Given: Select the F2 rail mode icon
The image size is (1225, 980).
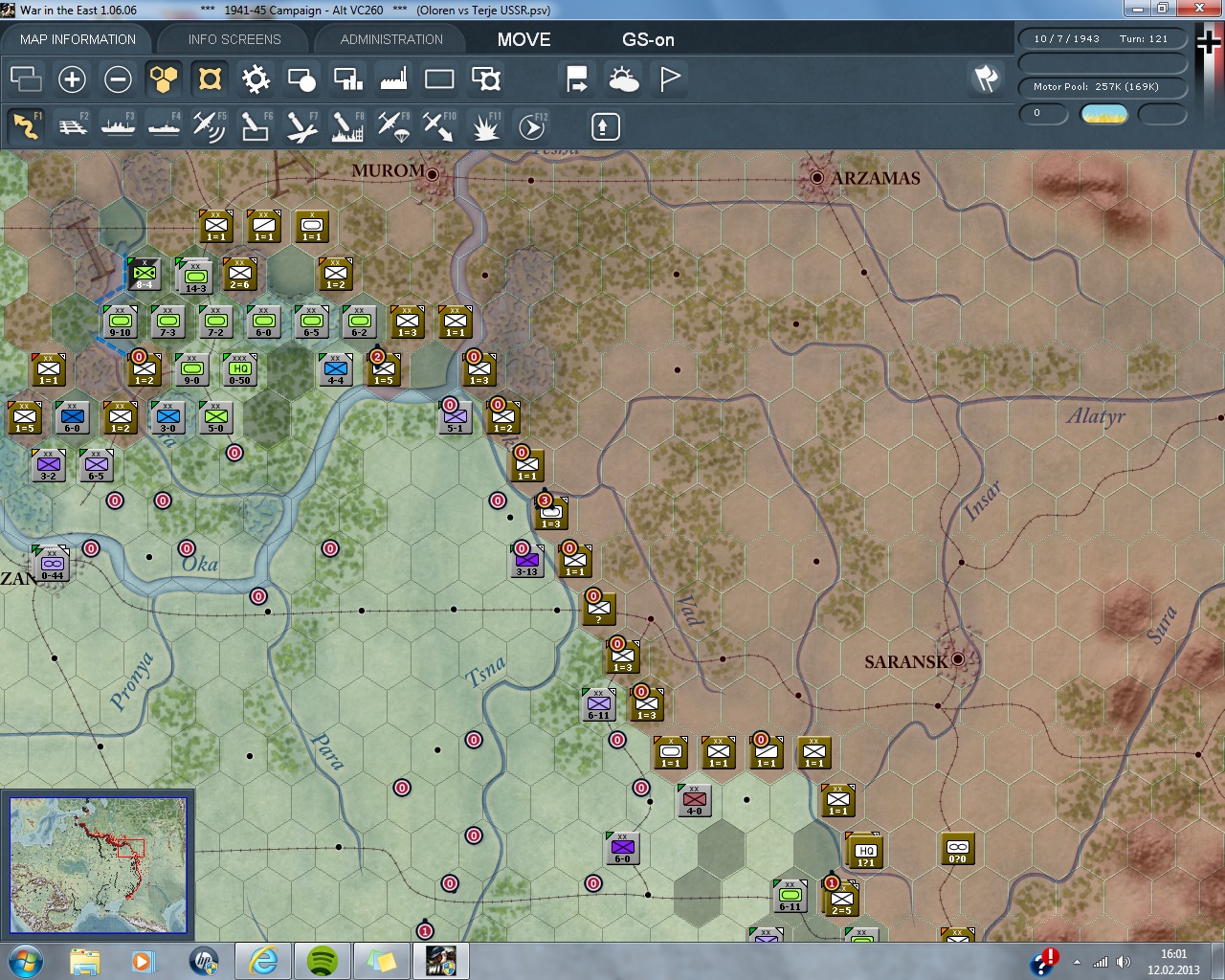Looking at the screenshot, I should coord(72,126).
